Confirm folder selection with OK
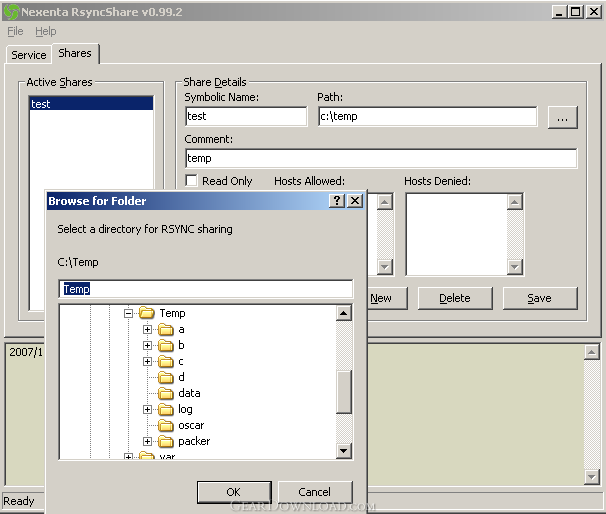The image size is (606, 514). tap(234, 492)
